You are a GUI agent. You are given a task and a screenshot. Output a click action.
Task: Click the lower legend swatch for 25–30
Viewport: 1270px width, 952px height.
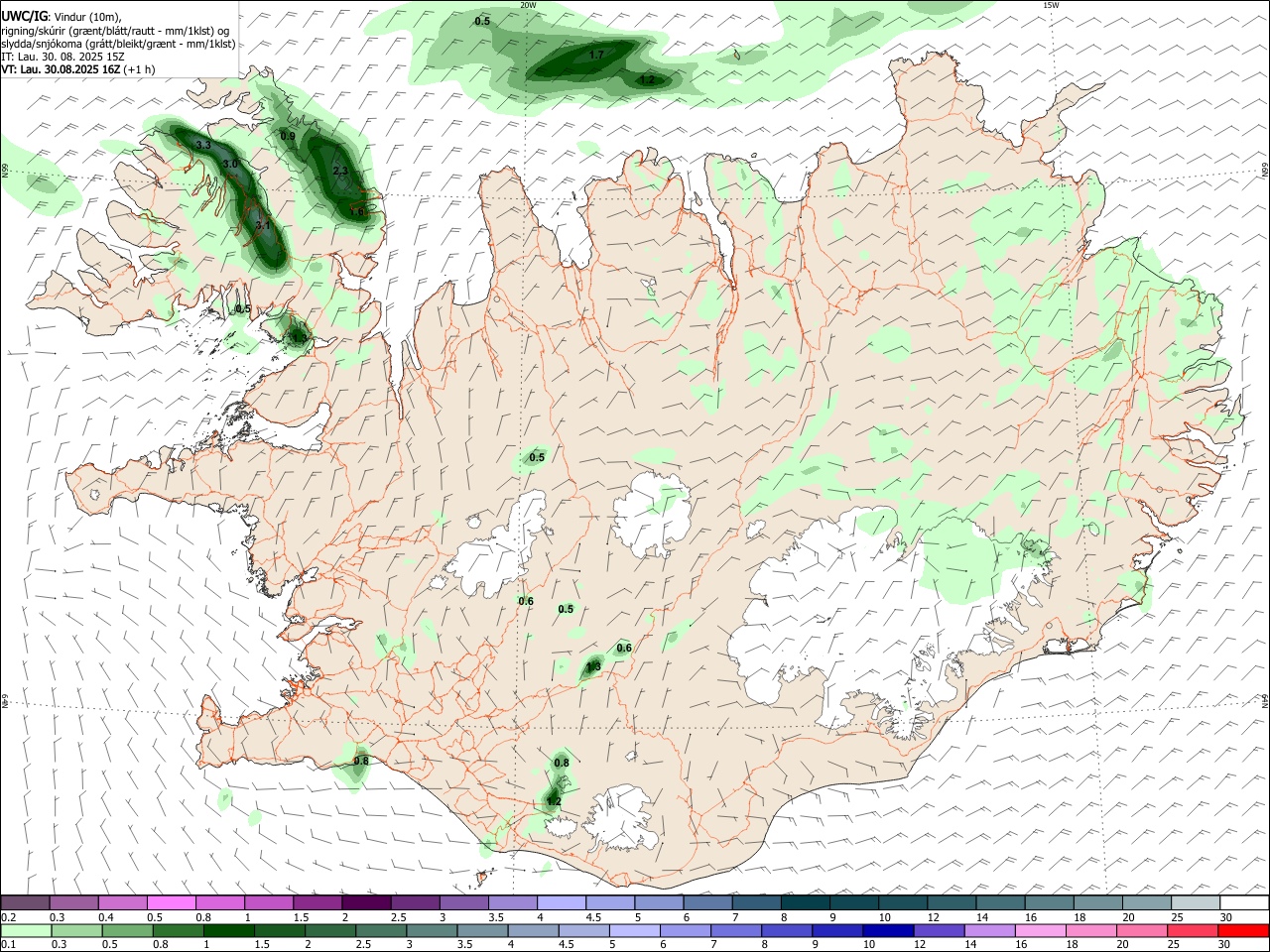point(1194,930)
